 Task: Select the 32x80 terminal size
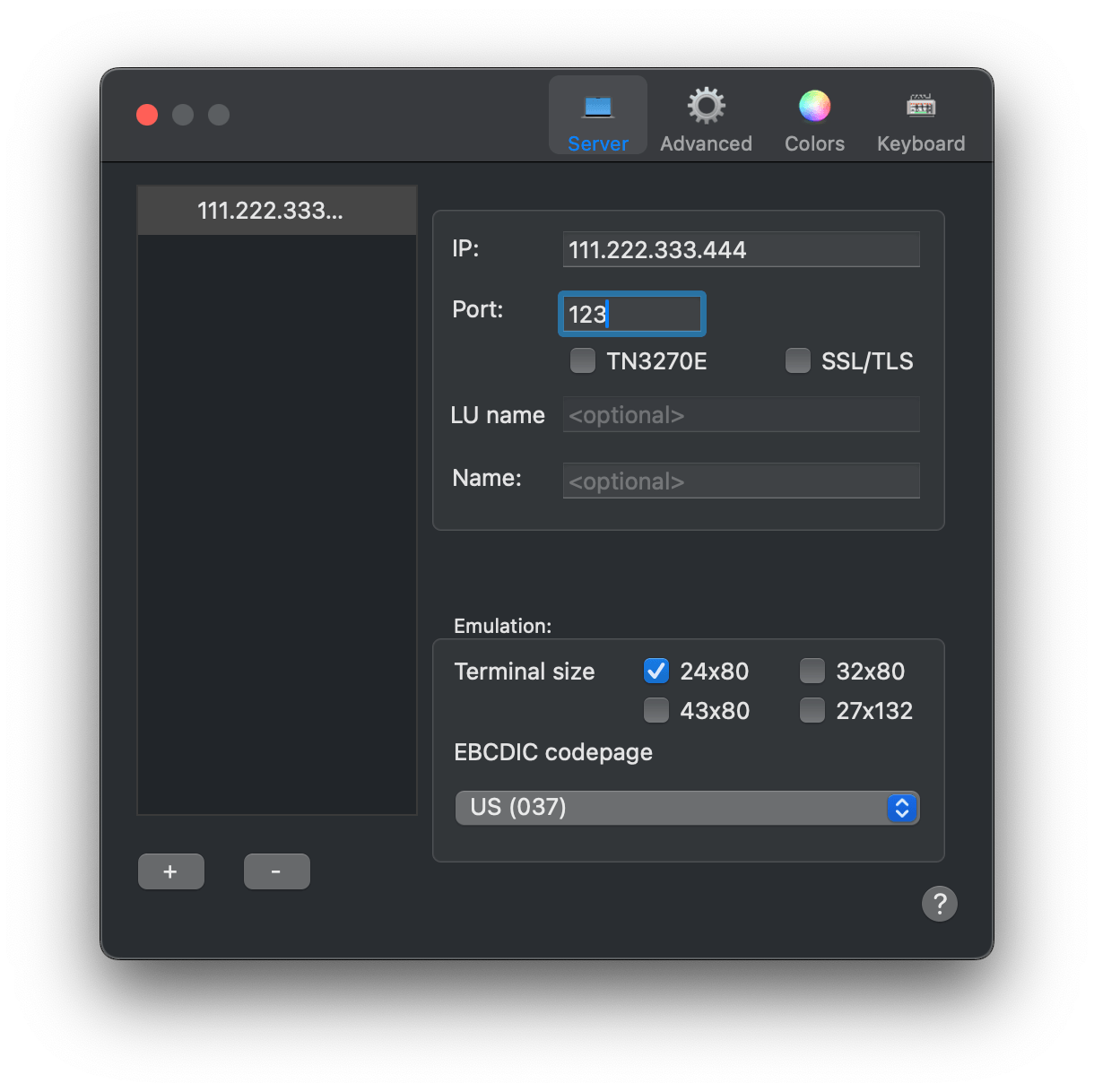tap(812, 671)
